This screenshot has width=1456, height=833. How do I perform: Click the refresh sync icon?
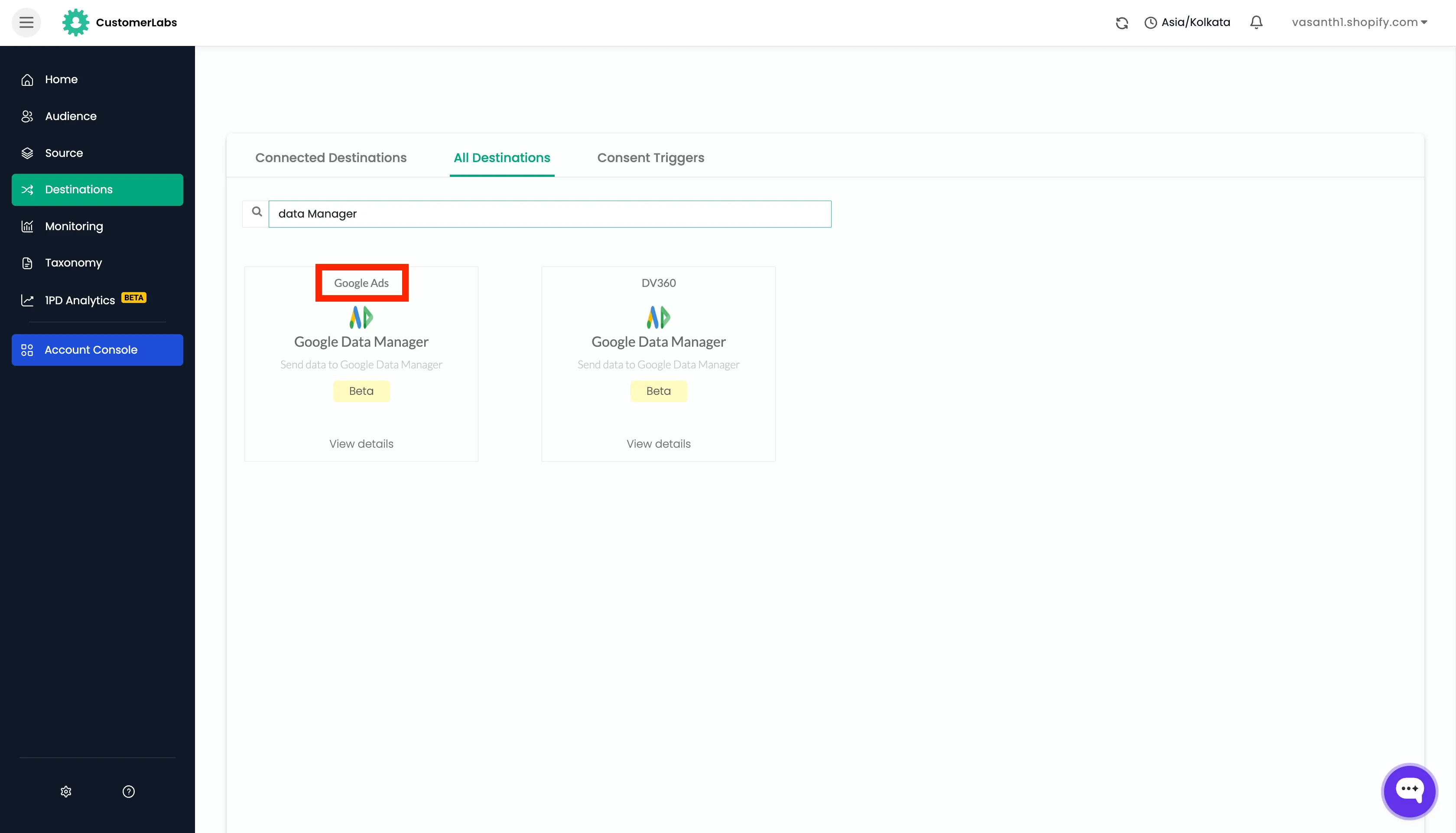pyautogui.click(x=1122, y=23)
